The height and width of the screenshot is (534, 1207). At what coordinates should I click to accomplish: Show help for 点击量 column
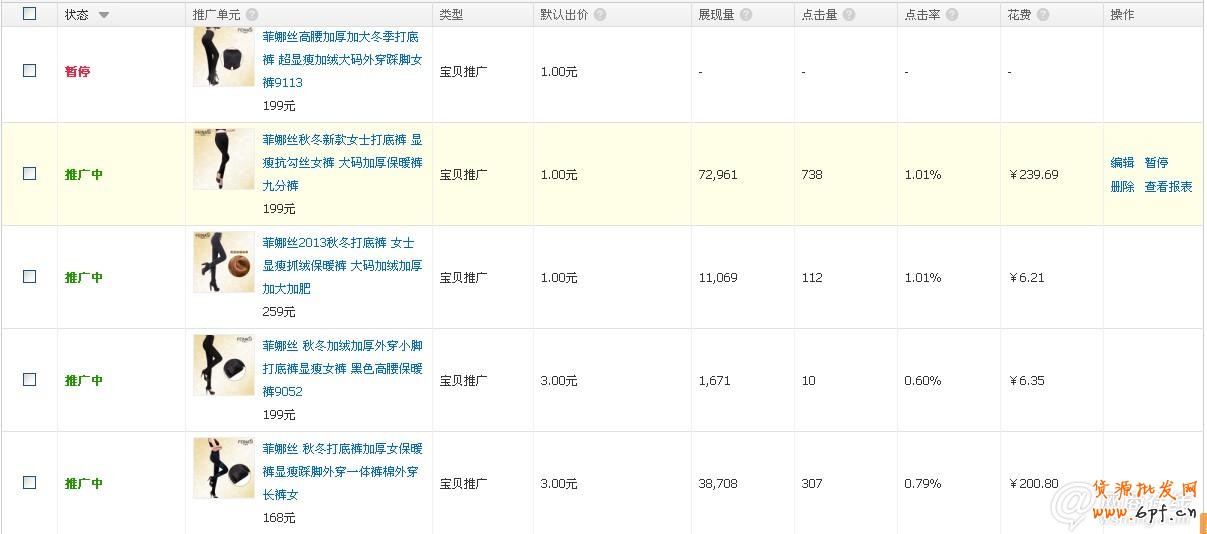pyautogui.click(x=849, y=15)
